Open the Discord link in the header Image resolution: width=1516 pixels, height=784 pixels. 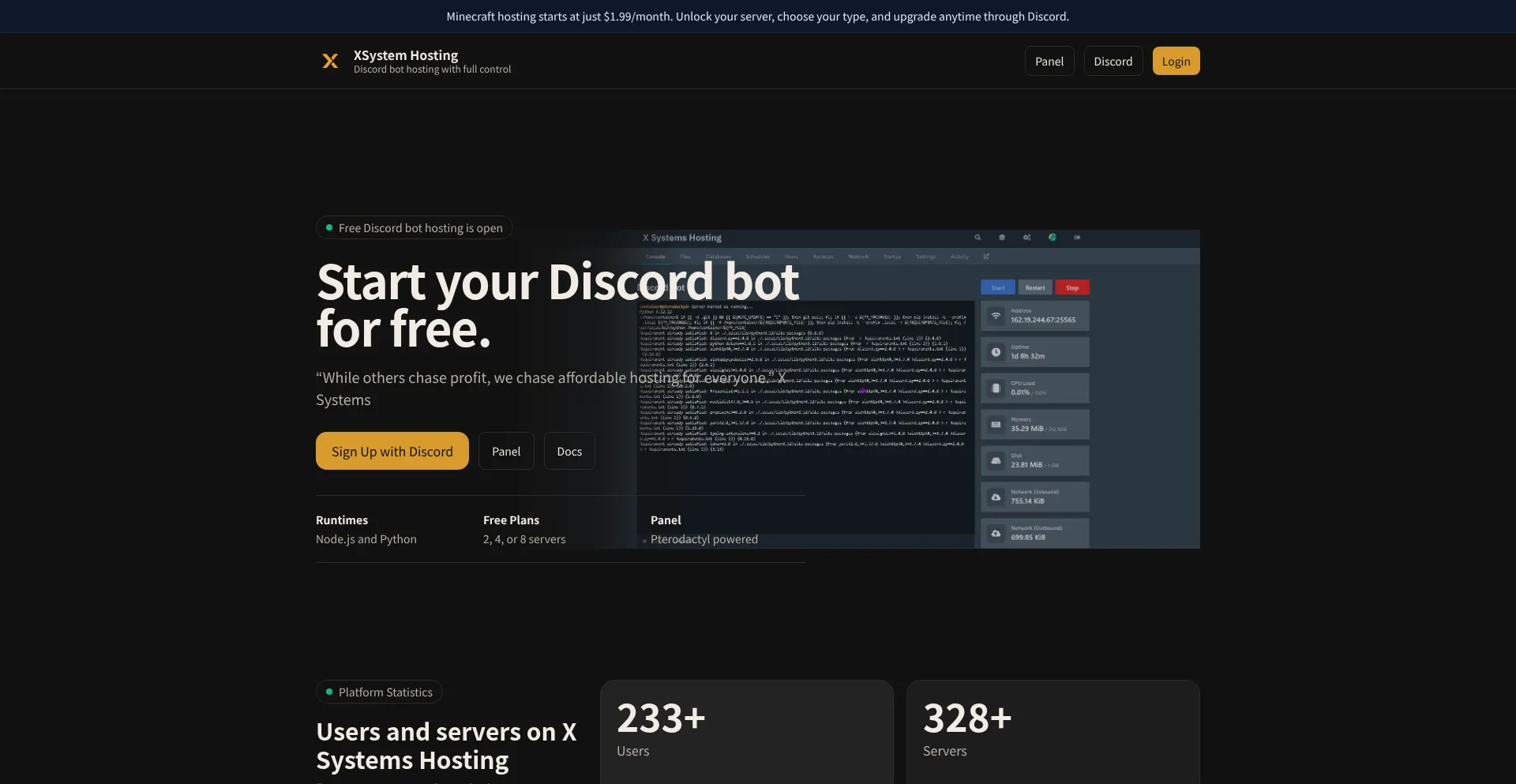tap(1113, 61)
